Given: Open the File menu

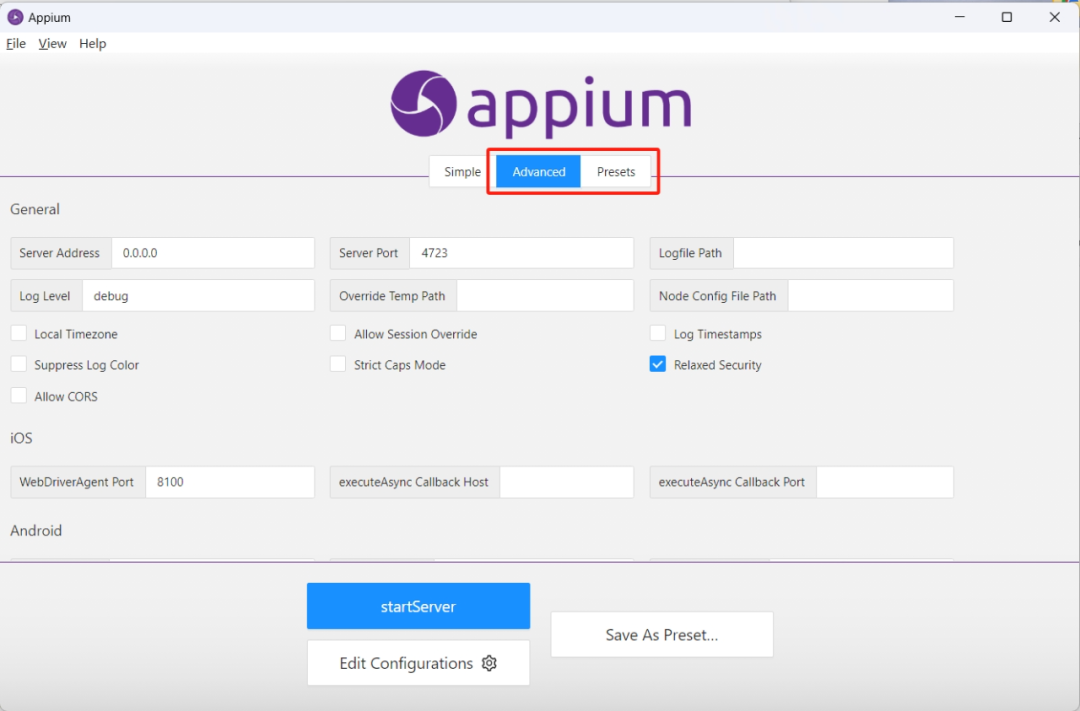Looking at the screenshot, I should tap(16, 43).
